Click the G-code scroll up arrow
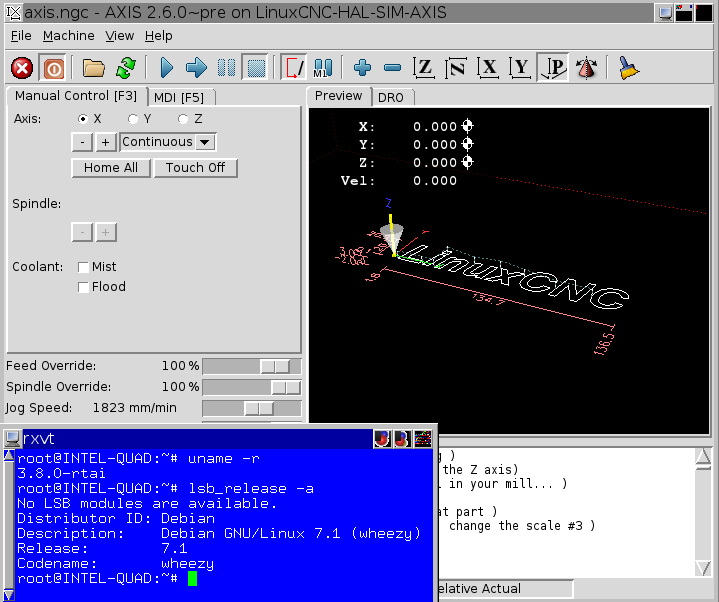 703,458
